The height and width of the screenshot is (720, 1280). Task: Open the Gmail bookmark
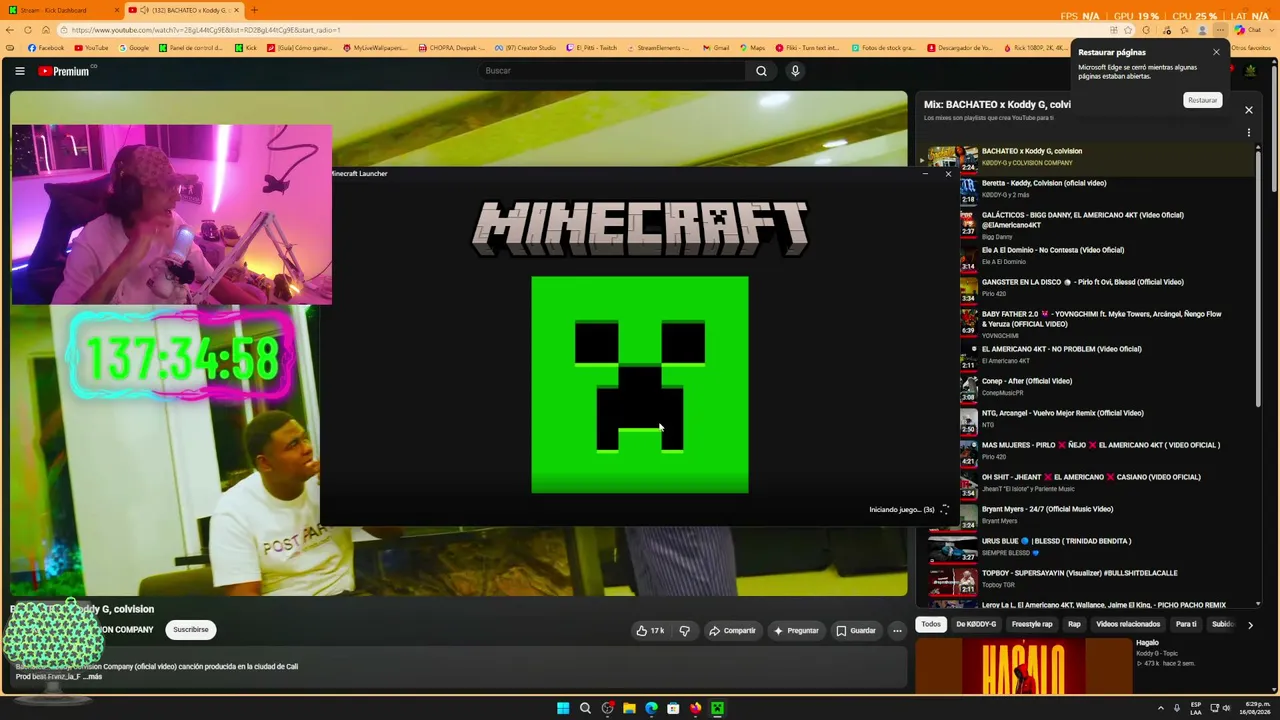click(716, 48)
